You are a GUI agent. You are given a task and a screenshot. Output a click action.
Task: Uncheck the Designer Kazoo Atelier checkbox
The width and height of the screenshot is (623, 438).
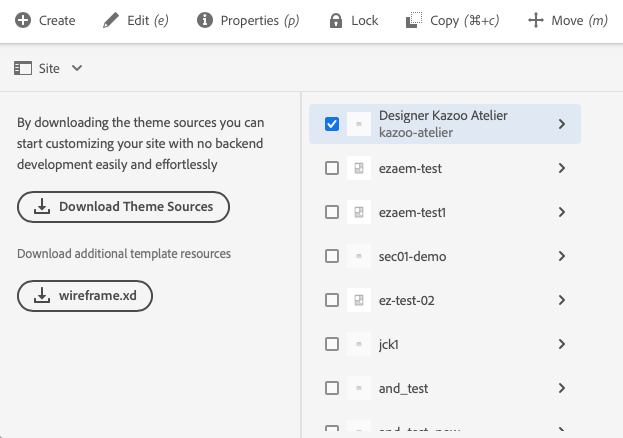332,124
